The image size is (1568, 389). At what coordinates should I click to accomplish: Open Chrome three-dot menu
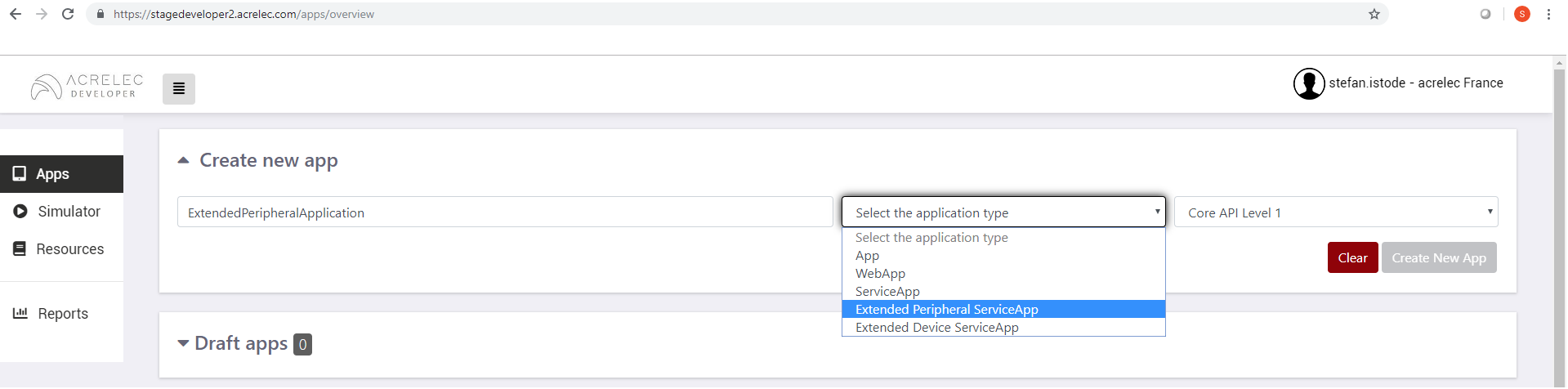tap(1548, 14)
